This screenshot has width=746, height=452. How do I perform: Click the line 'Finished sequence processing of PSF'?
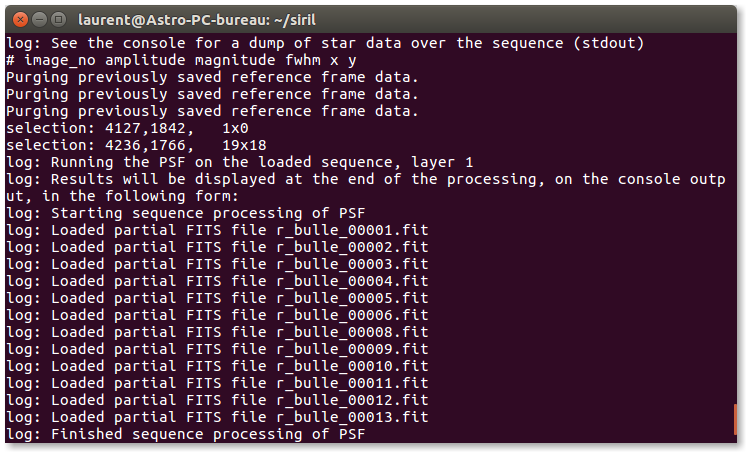(x=185, y=434)
